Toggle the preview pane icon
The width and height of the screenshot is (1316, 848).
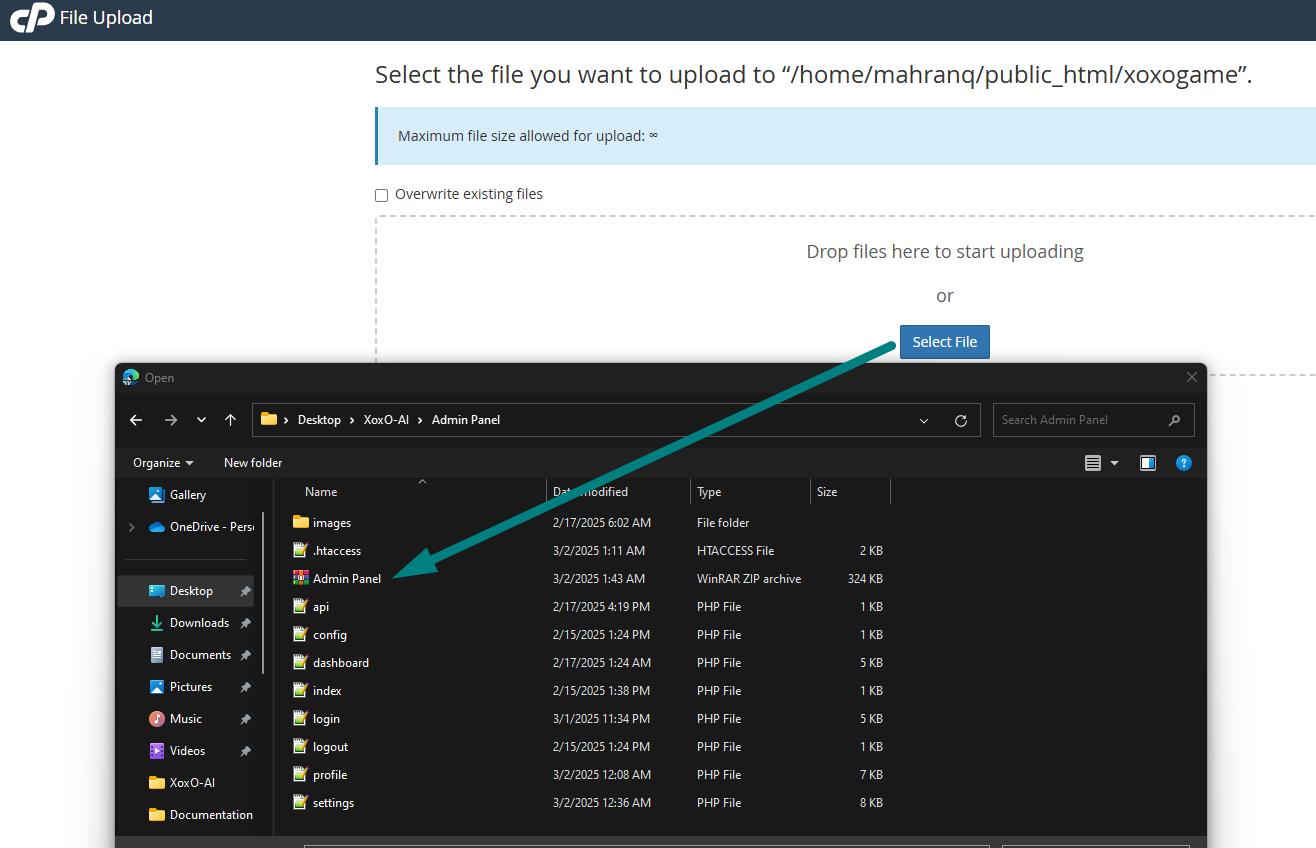click(1148, 463)
